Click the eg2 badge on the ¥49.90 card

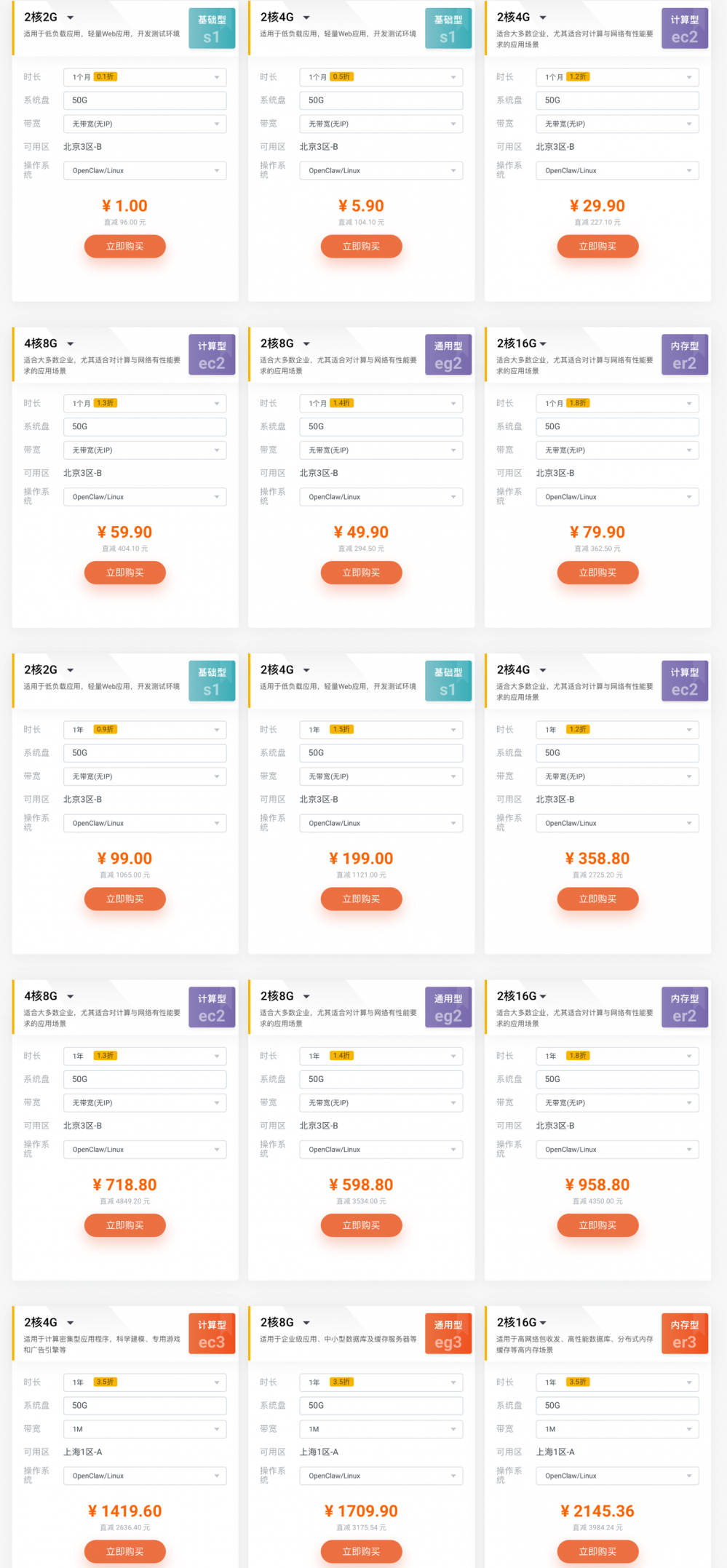point(448,355)
